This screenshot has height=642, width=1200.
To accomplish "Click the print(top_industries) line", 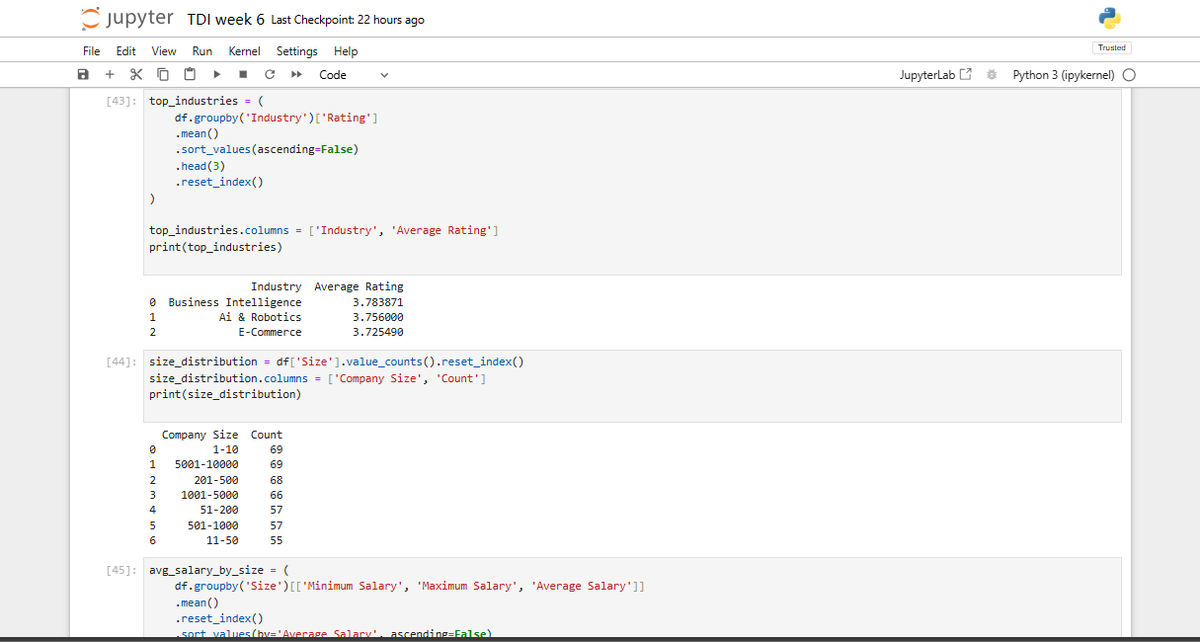I will click(x=215, y=247).
